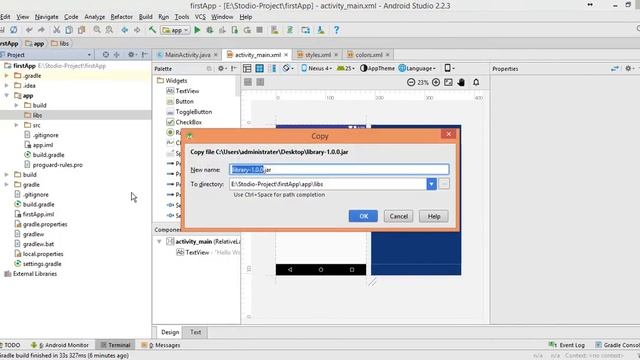Open Event Log
The height and width of the screenshot is (360, 640).
567,345
